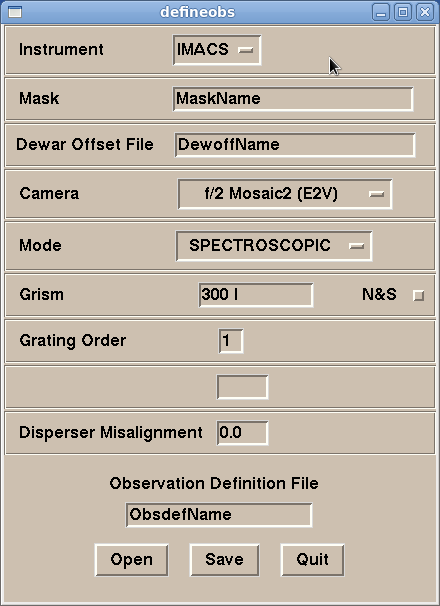Click the Disperser Misalignment label

(x=111, y=432)
